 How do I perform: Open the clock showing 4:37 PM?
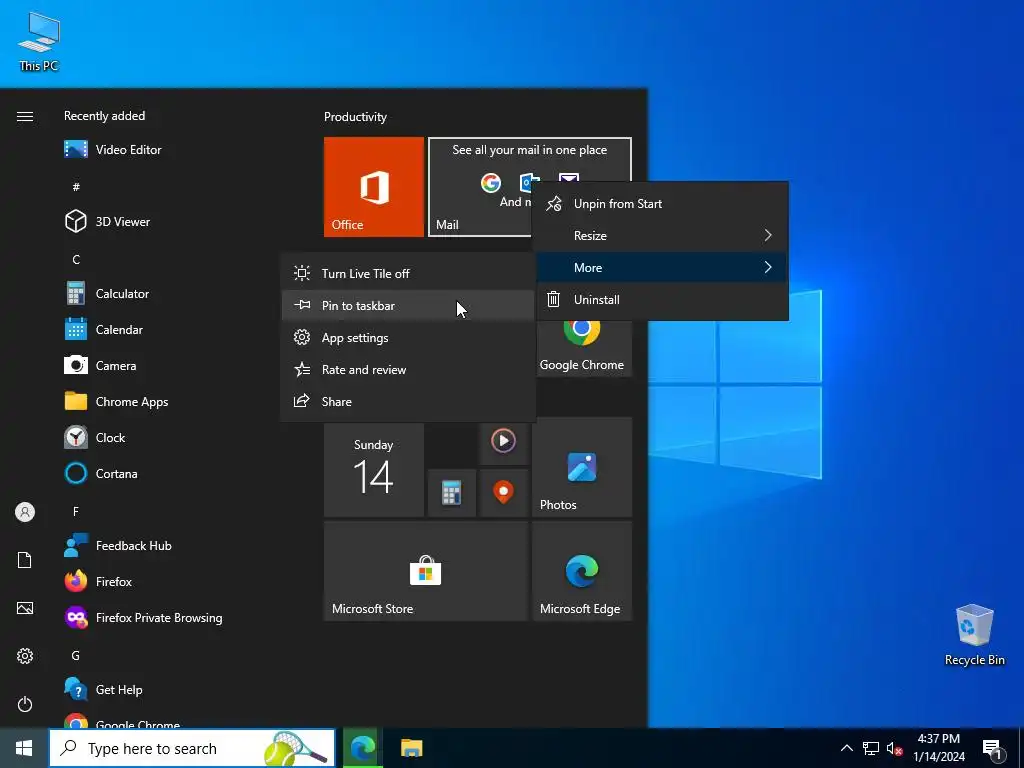[938, 748]
